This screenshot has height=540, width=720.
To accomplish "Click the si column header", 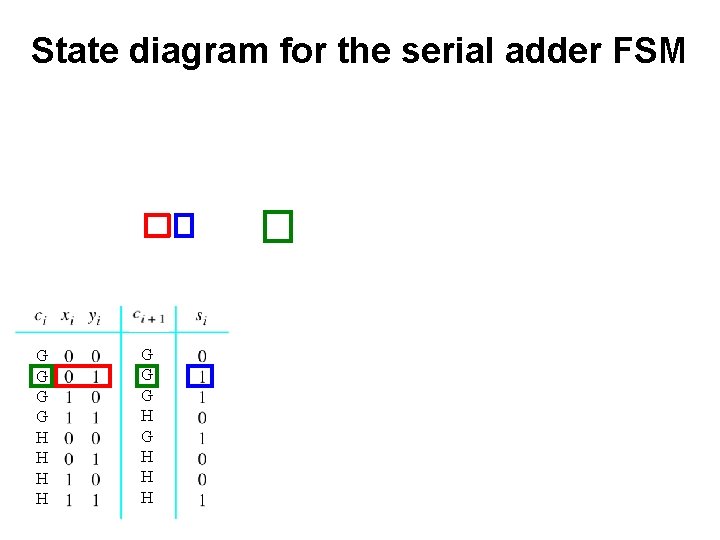I will pyautogui.click(x=201, y=317).
